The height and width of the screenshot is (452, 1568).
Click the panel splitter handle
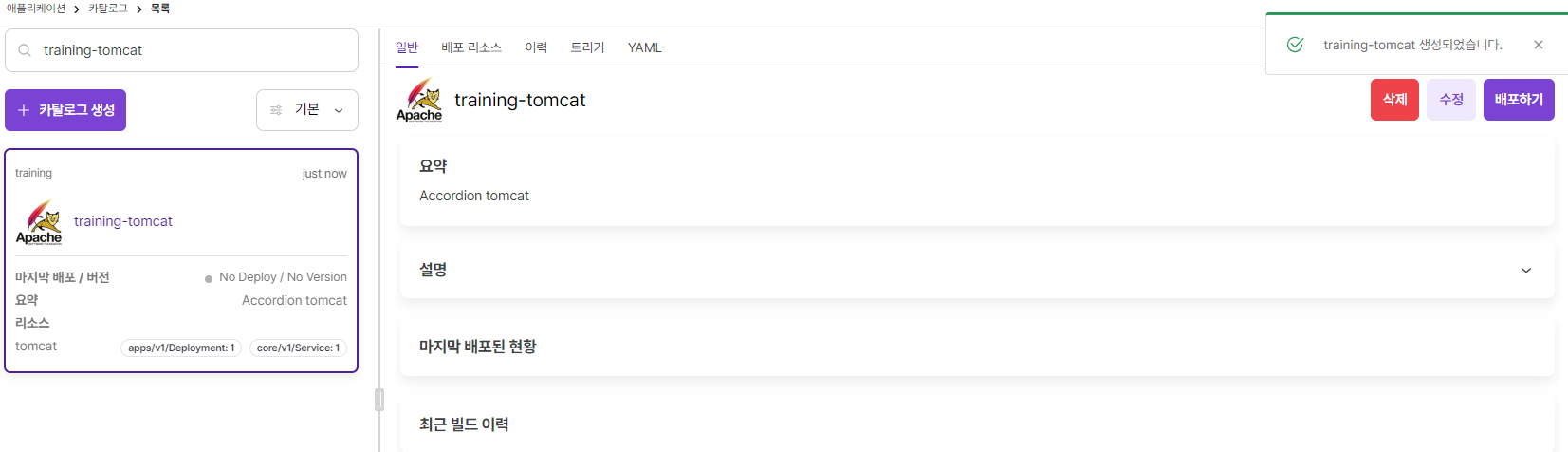379,400
